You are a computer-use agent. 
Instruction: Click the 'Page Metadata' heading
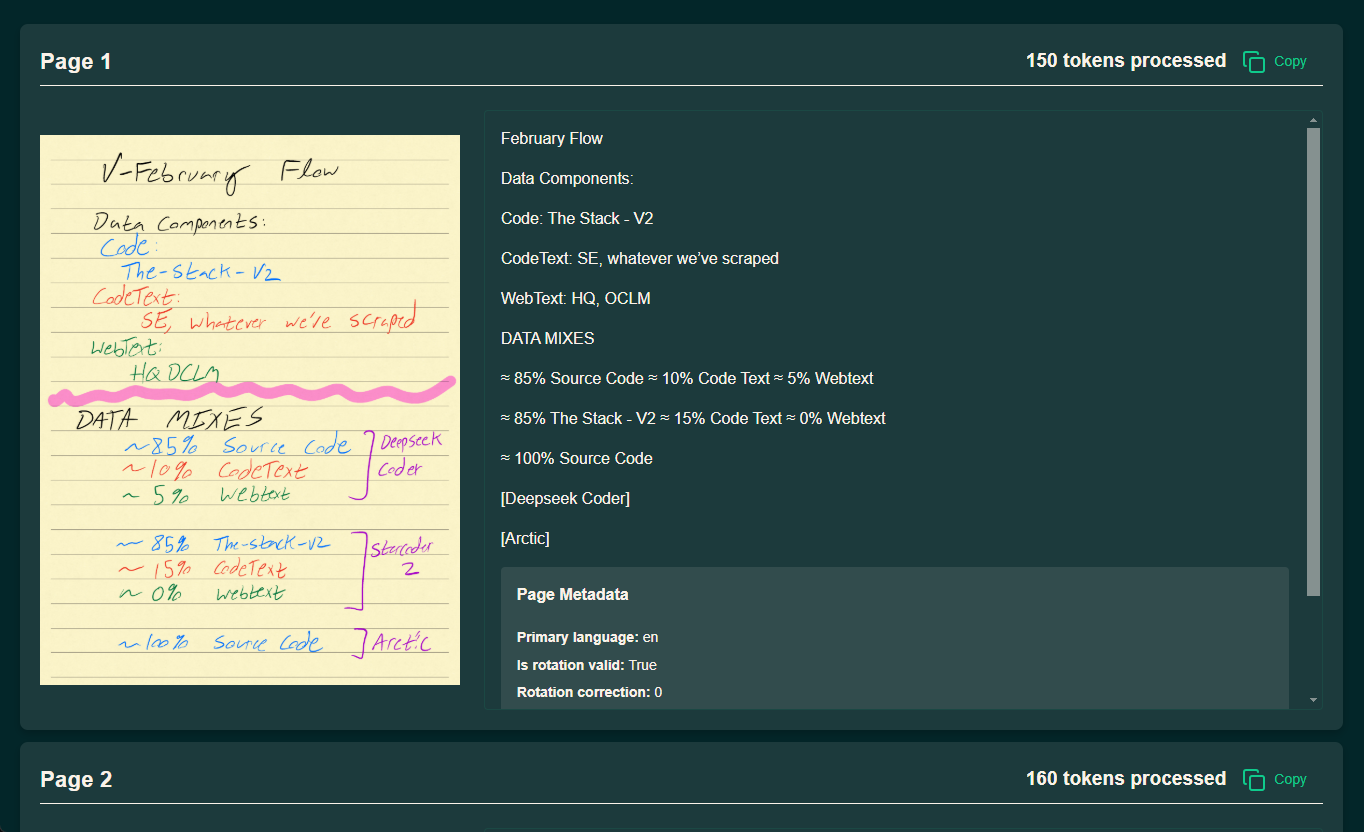(573, 594)
